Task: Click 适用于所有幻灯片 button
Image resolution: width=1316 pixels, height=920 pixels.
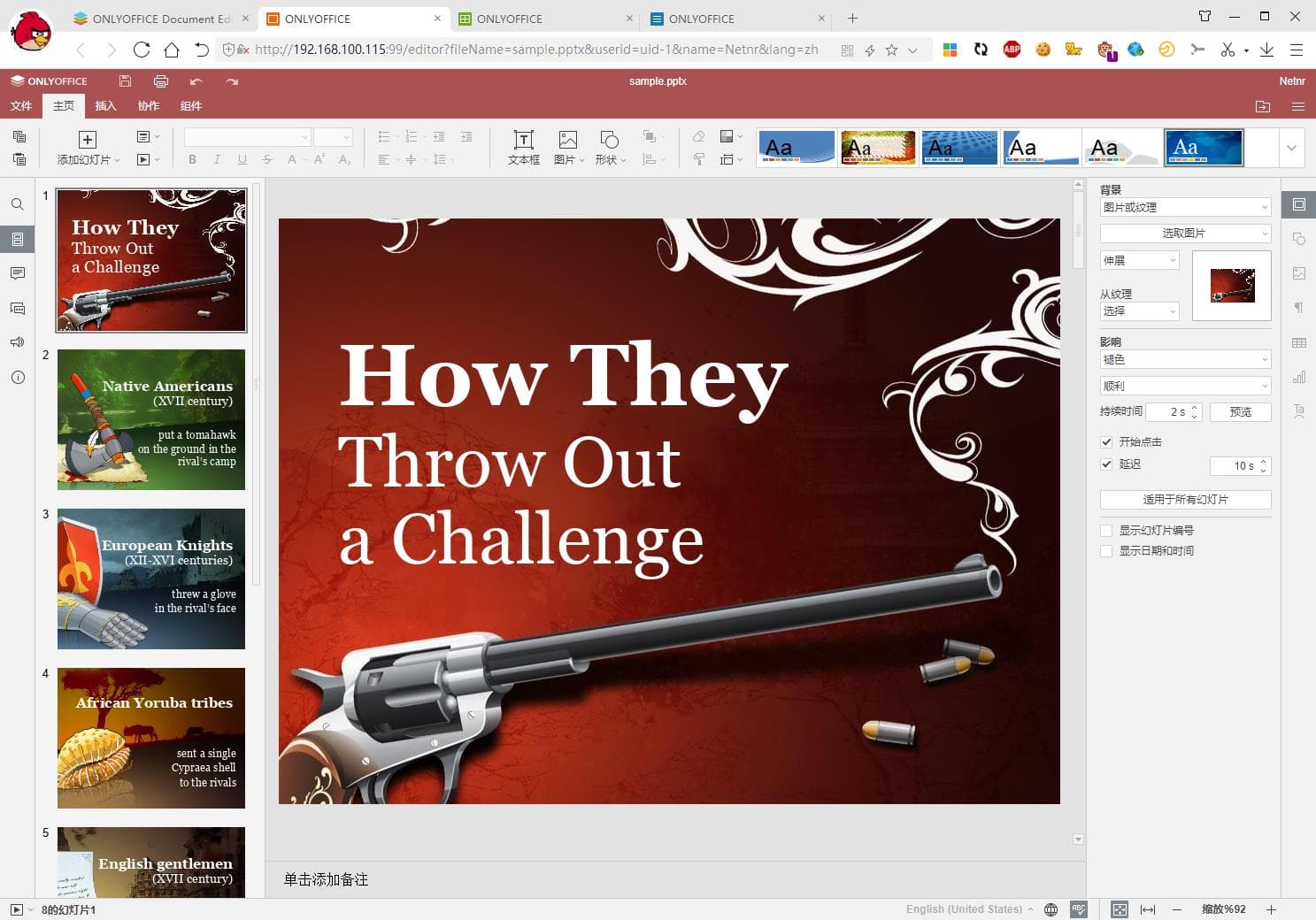Action: (1185, 500)
